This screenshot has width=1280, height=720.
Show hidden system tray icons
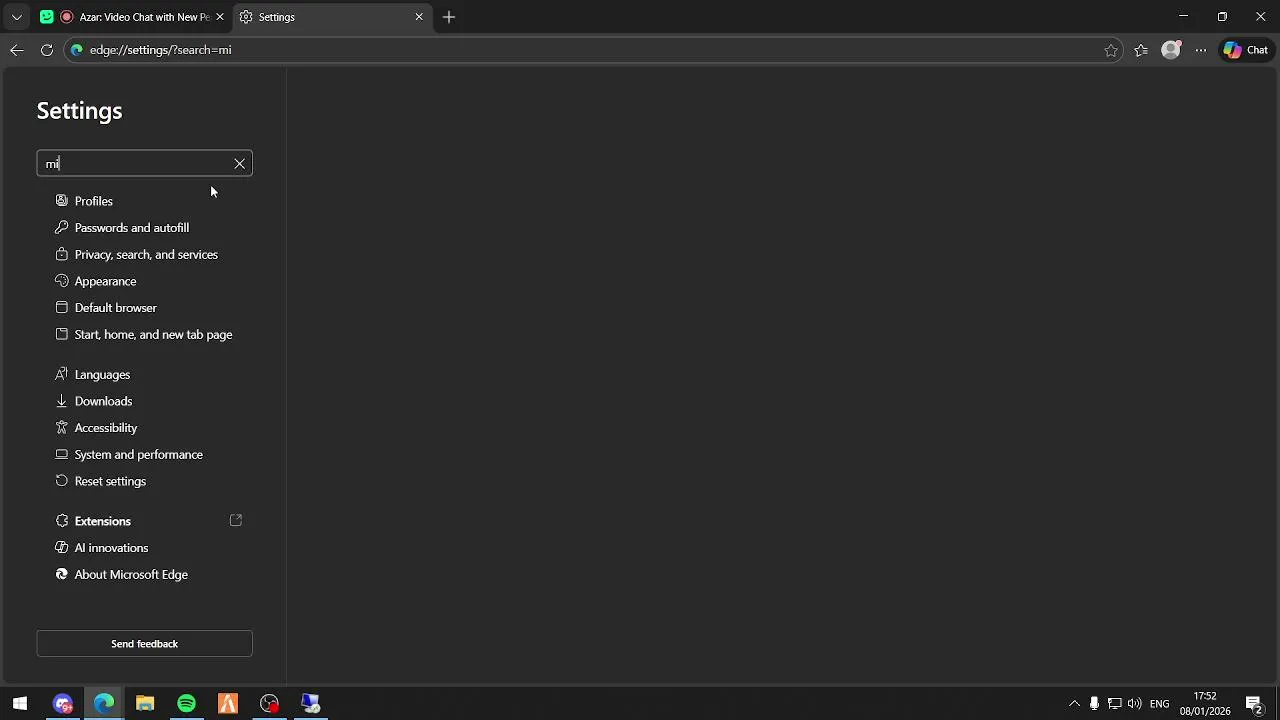[1074, 704]
